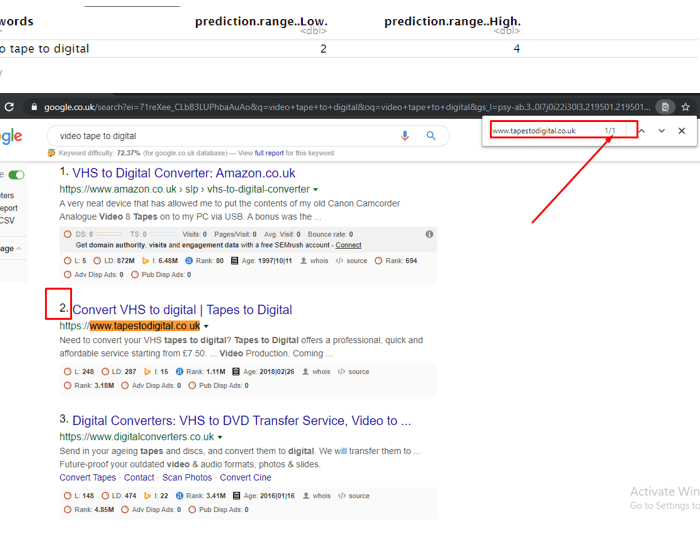Click the padlock site security icon
The height and width of the screenshot is (557, 700).
tap(34, 107)
